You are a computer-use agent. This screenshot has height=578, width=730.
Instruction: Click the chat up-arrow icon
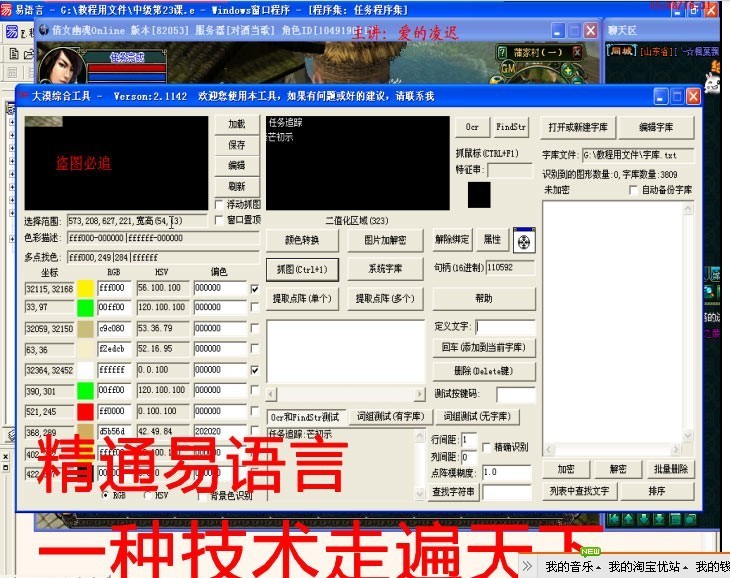coord(629,519)
